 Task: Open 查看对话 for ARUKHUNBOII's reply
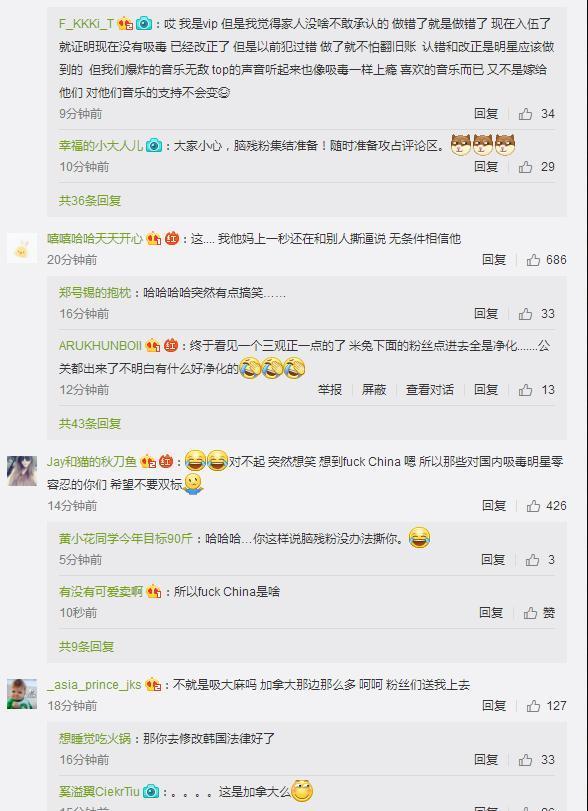point(430,389)
